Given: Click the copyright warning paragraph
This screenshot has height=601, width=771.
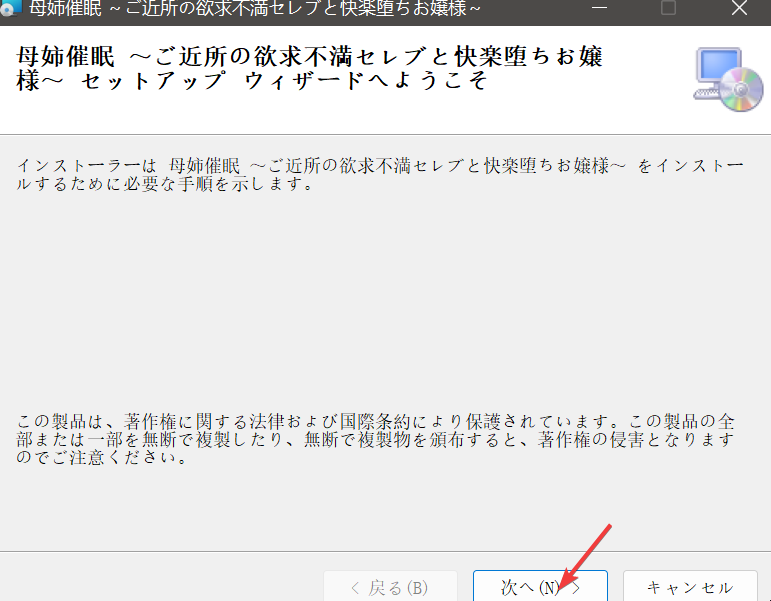Looking at the screenshot, I should pos(375,439).
